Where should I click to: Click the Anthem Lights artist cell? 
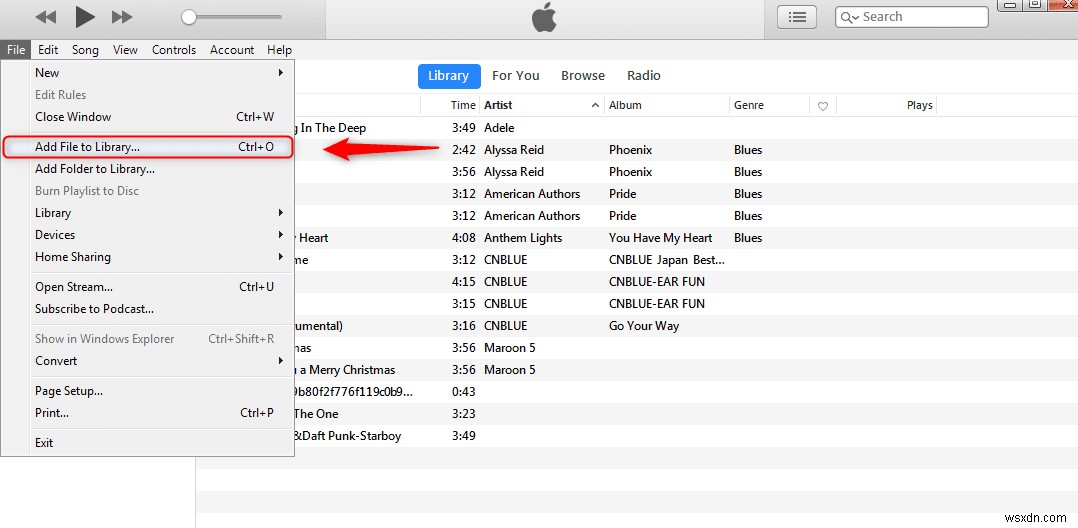point(522,238)
